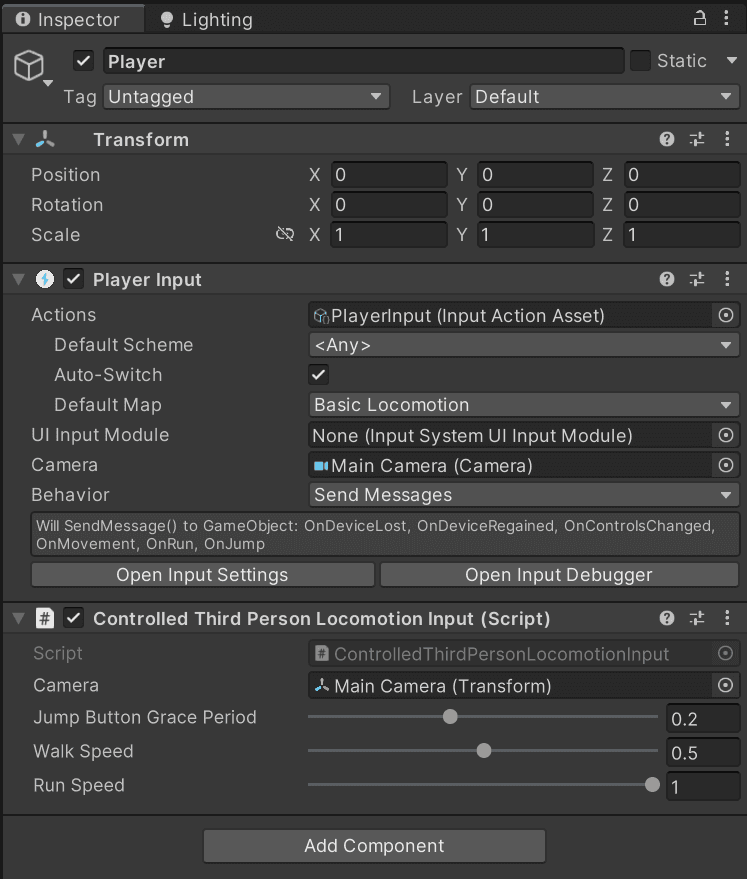This screenshot has height=879, width=747.
Task: Open the help for the Transform component
Action: (x=666, y=139)
